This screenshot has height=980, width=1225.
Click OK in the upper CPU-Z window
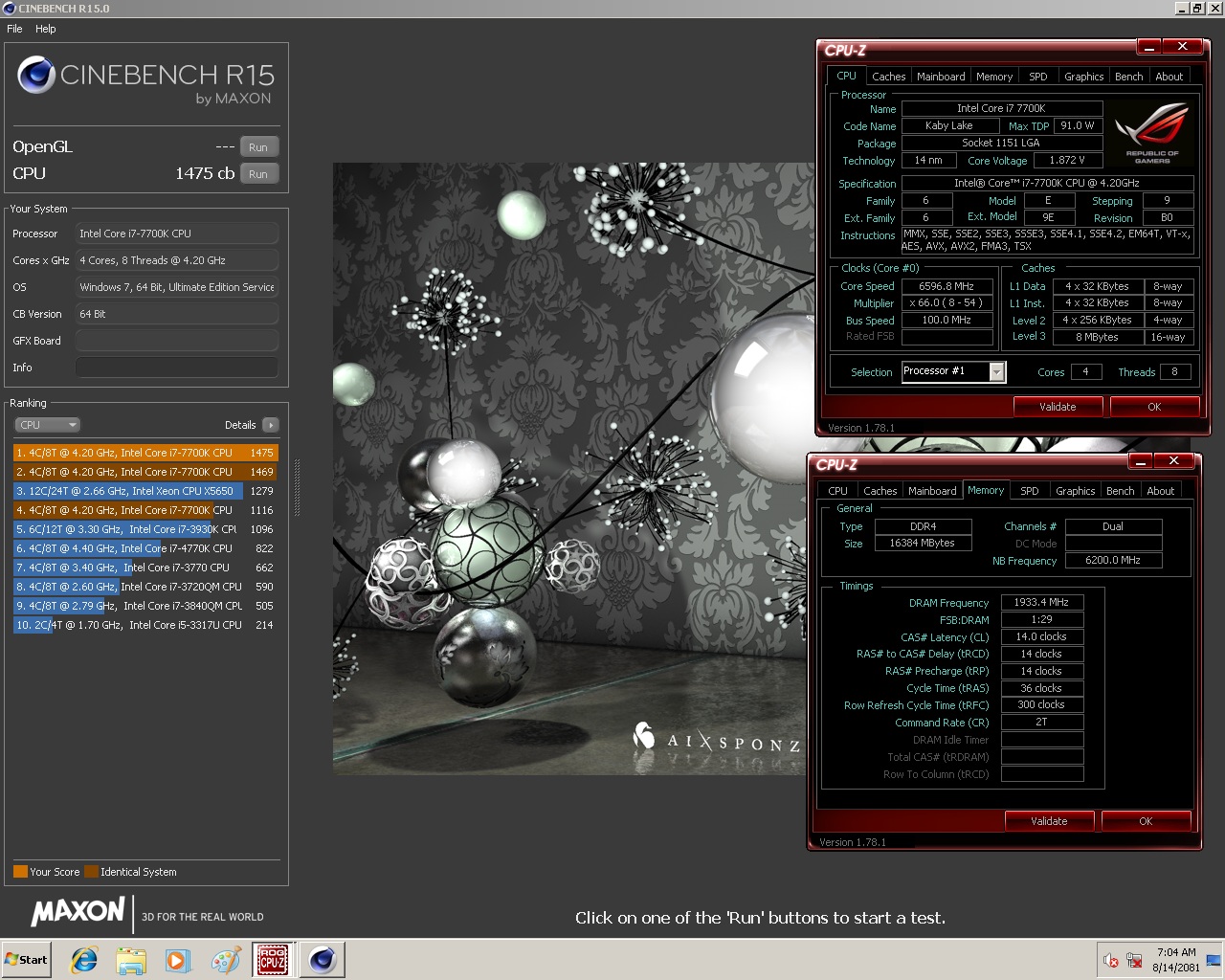click(x=1154, y=407)
